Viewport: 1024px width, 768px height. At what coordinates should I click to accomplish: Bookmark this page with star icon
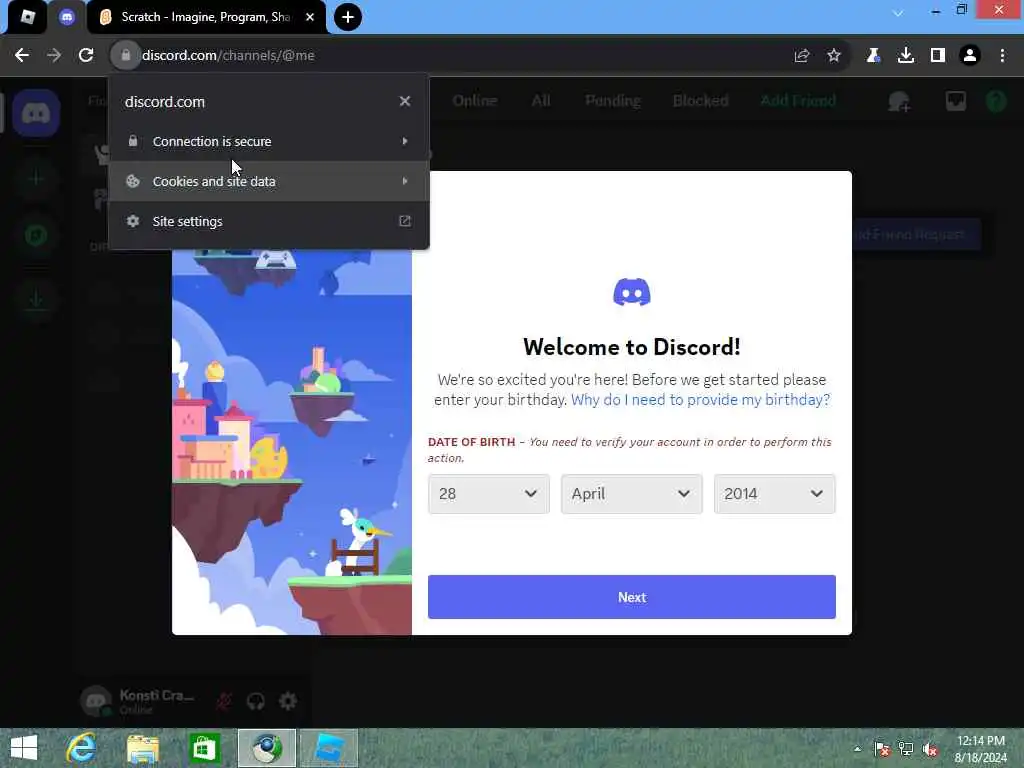tap(834, 56)
